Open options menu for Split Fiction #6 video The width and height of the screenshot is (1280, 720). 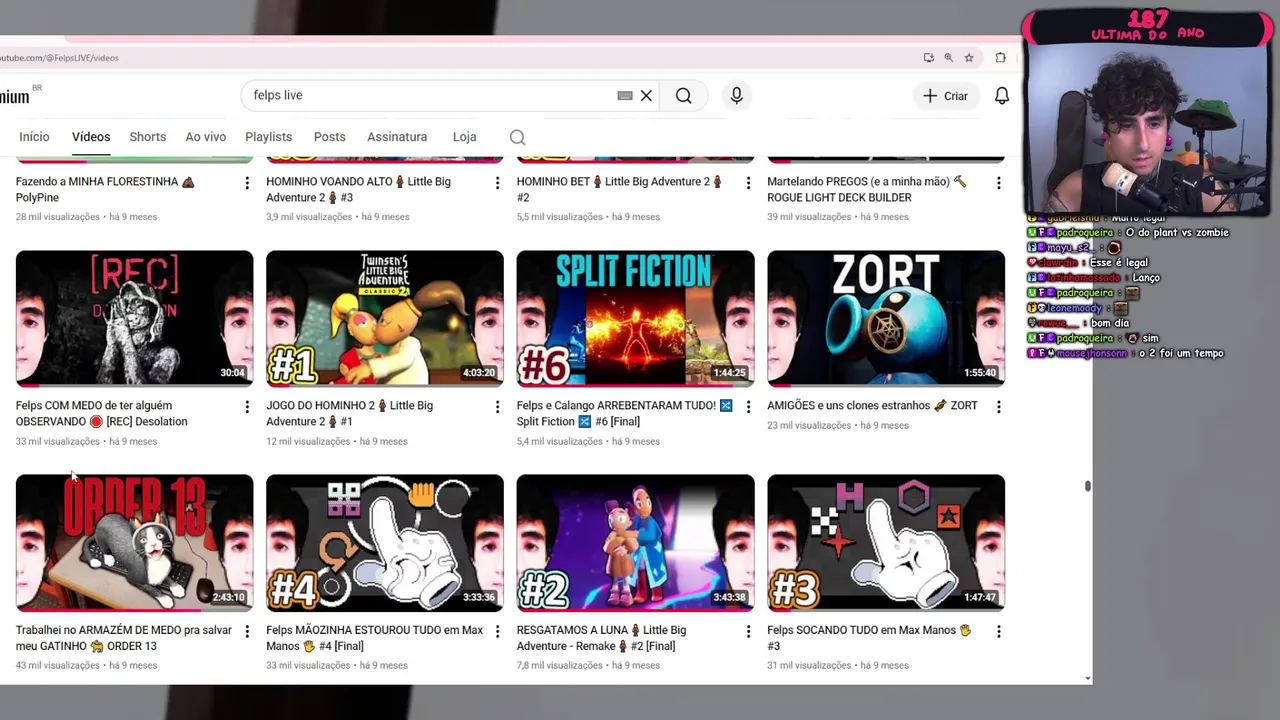click(748, 407)
